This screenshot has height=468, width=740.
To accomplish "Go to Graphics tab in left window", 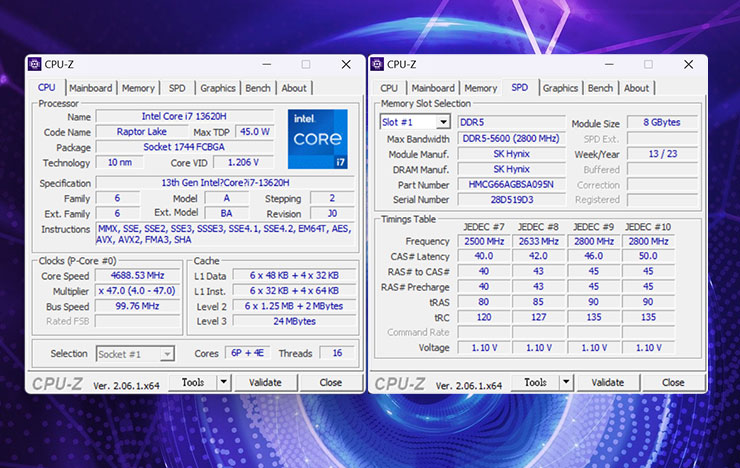I will click(218, 88).
